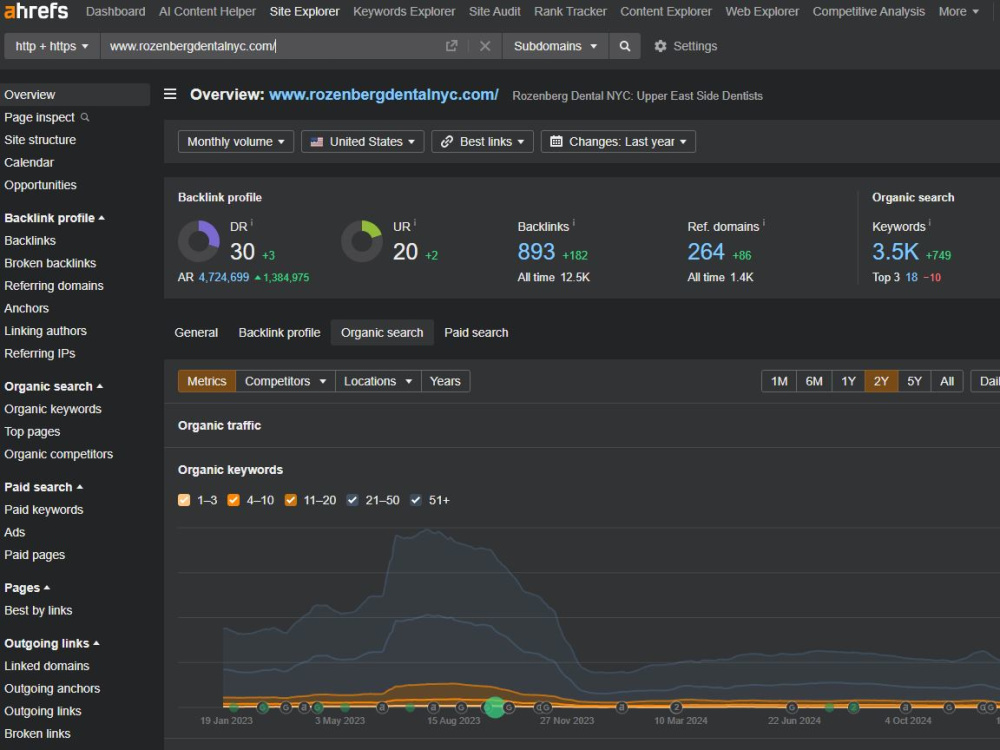Collapse the Paid search sidebar section

(43, 487)
